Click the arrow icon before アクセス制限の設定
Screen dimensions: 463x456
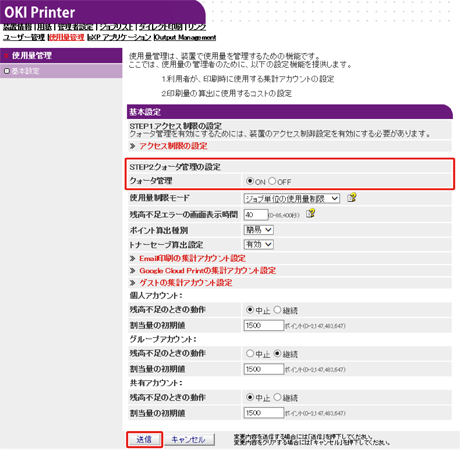pyautogui.click(x=133, y=146)
